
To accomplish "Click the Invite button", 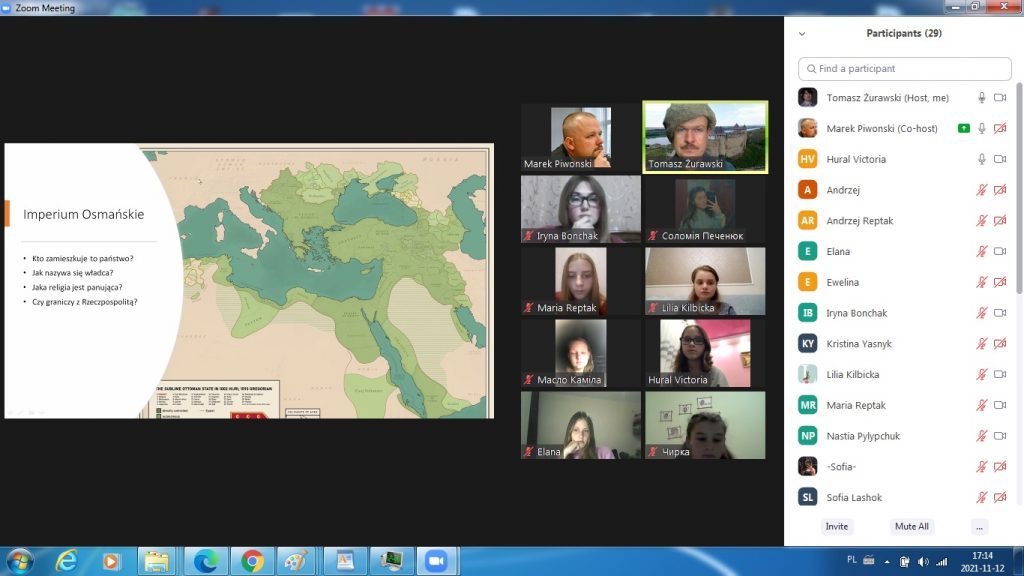I will coord(837,526).
